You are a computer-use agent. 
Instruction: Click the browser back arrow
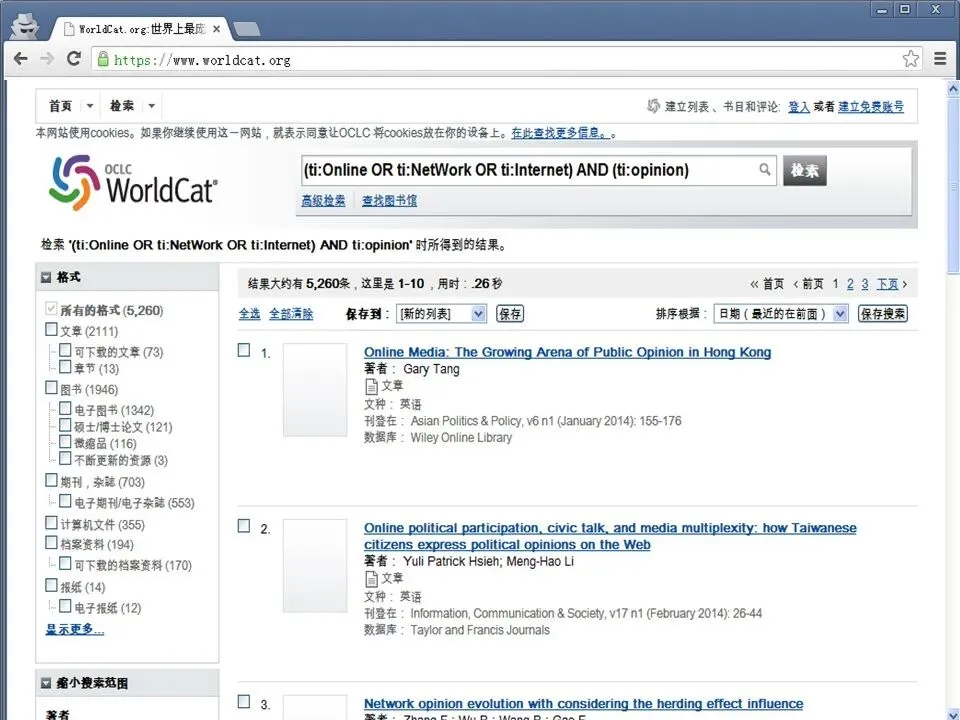pos(20,59)
